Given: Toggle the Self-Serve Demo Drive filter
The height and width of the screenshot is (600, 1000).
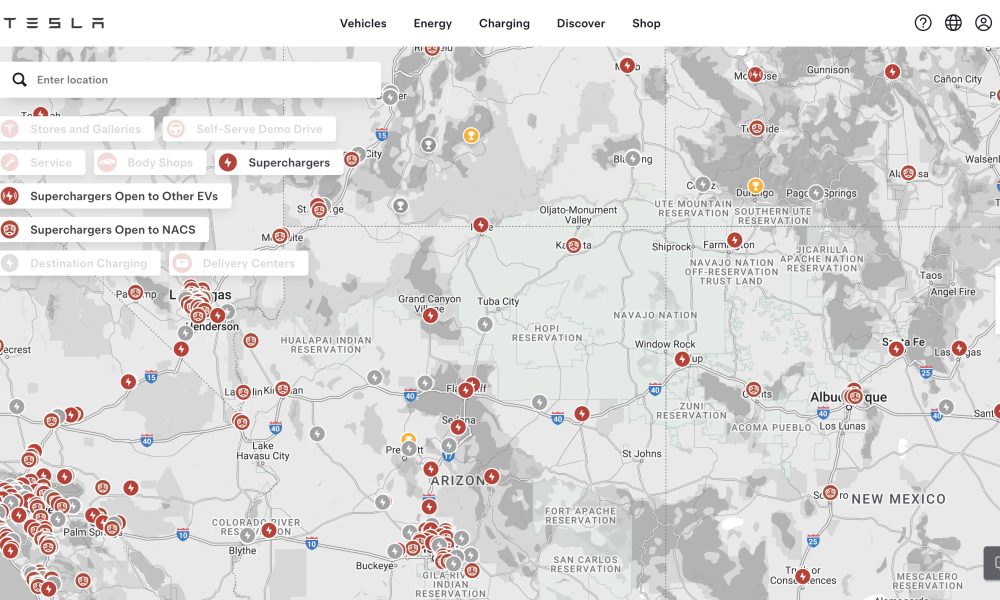Looking at the screenshot, I should 249,129.
